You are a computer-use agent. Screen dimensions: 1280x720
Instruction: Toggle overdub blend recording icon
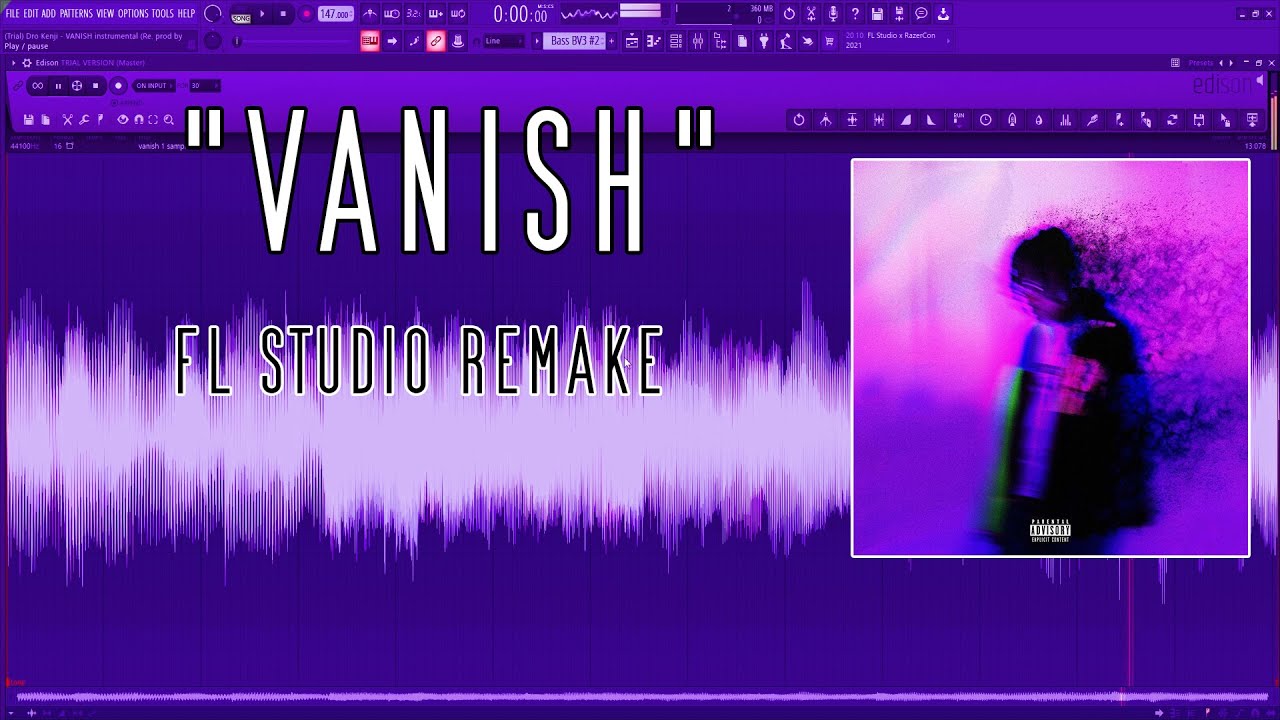[436, 14]
